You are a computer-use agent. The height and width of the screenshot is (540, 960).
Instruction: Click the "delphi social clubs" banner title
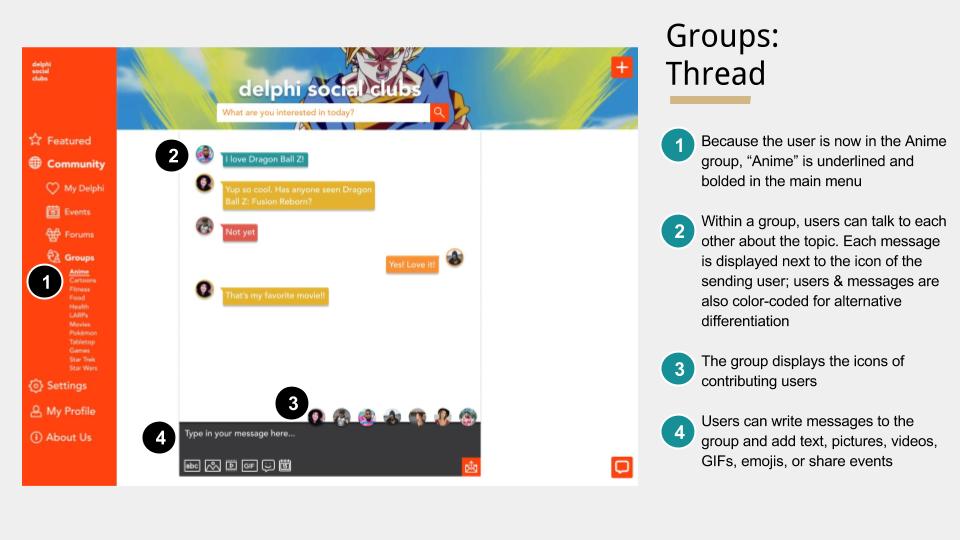(x=329, y=89)
